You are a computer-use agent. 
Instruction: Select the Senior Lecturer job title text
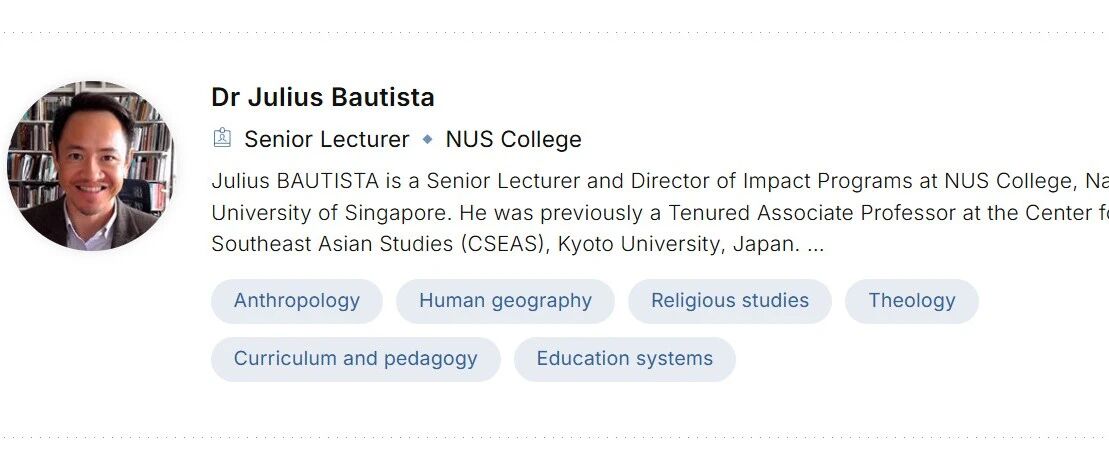[326, 139]
